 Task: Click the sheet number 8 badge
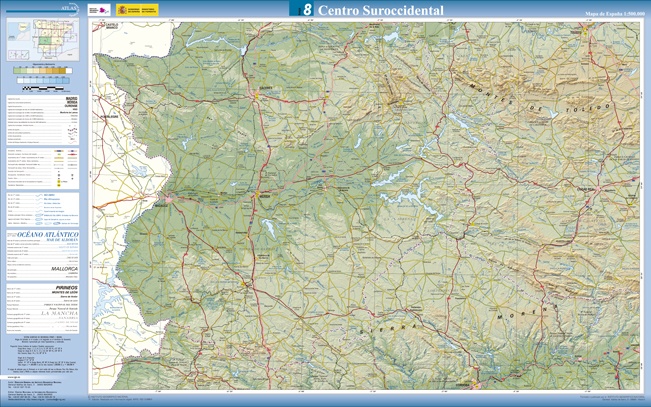click(306, 9)
